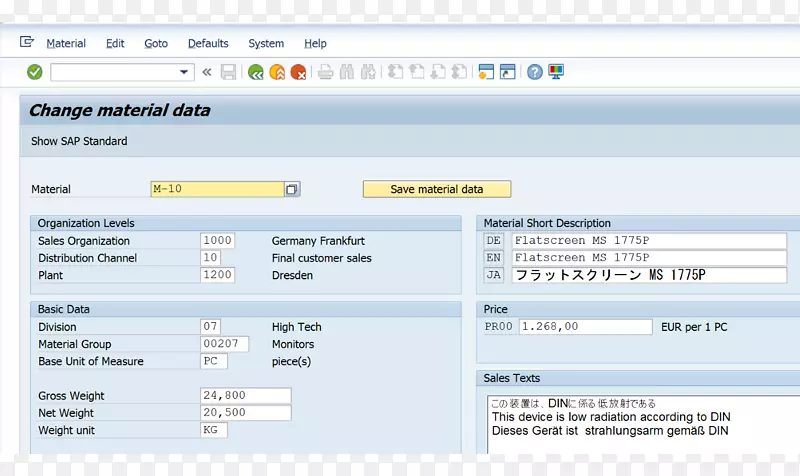Open the Help question mark icon
Screen dimensions: 800x476
(x=535, y=72)
